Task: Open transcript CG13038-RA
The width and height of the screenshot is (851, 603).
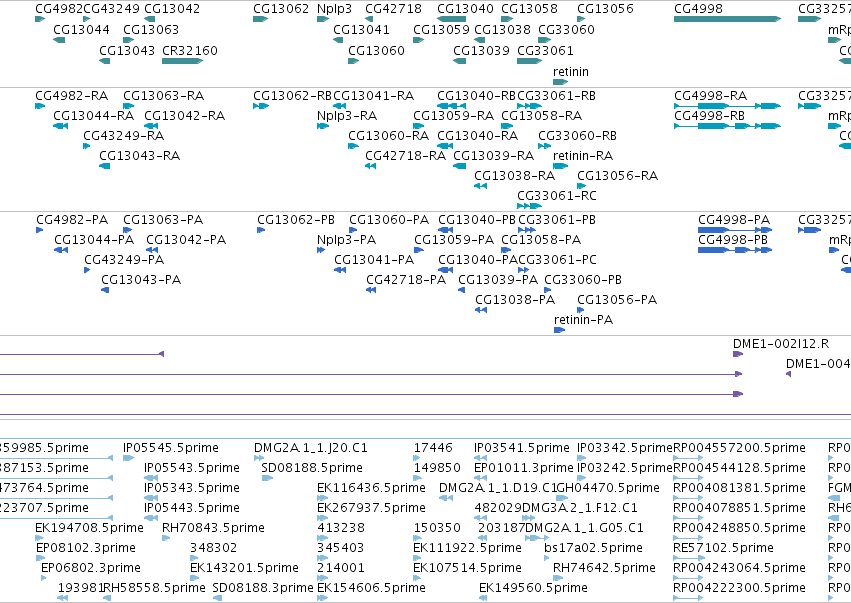Action: point(515,176)
